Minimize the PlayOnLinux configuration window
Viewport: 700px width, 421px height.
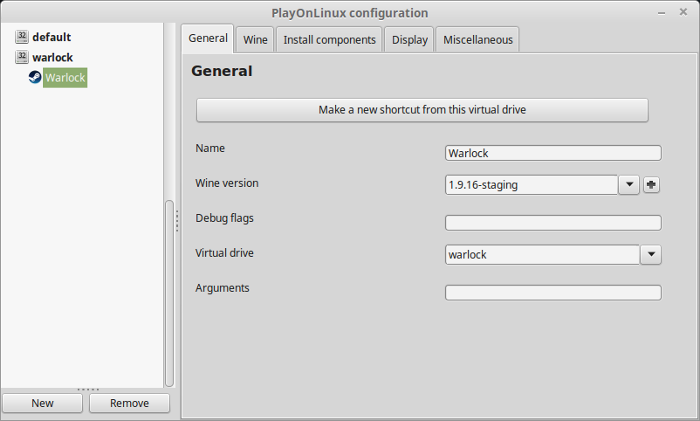[x=662, y=13]
